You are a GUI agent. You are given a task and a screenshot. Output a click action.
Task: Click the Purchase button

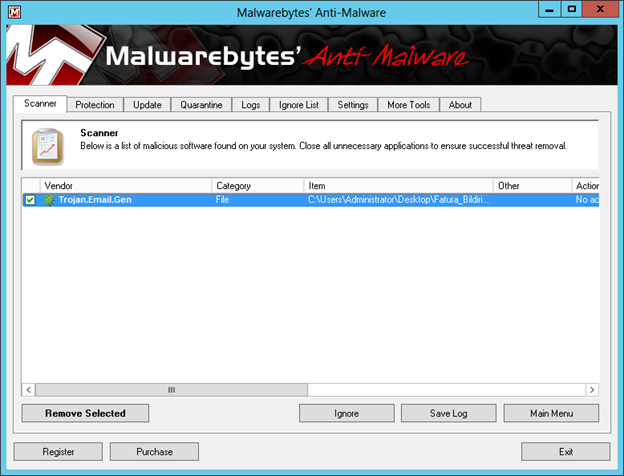(x=154, y=452)
